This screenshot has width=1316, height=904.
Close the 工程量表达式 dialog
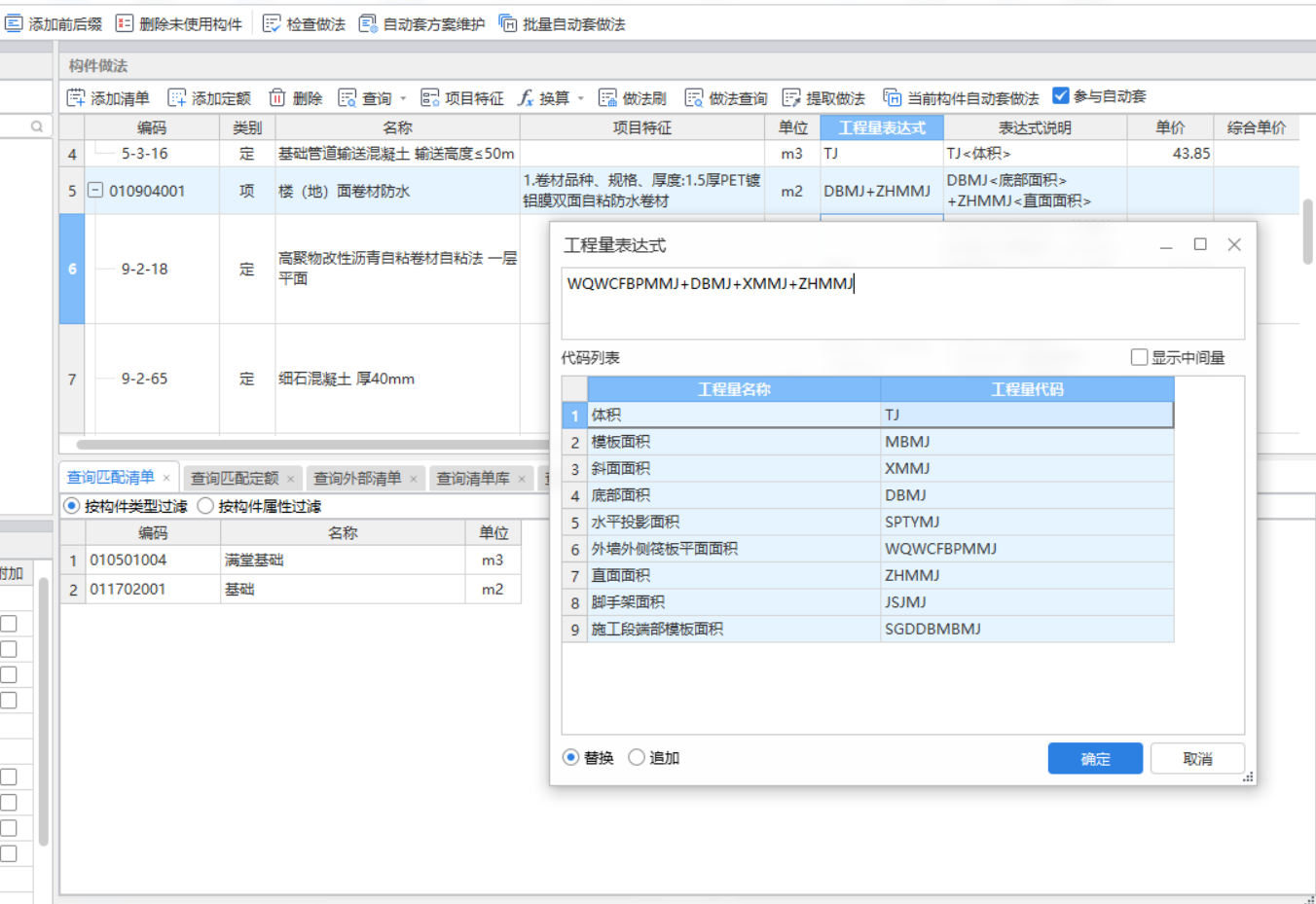1234,244
